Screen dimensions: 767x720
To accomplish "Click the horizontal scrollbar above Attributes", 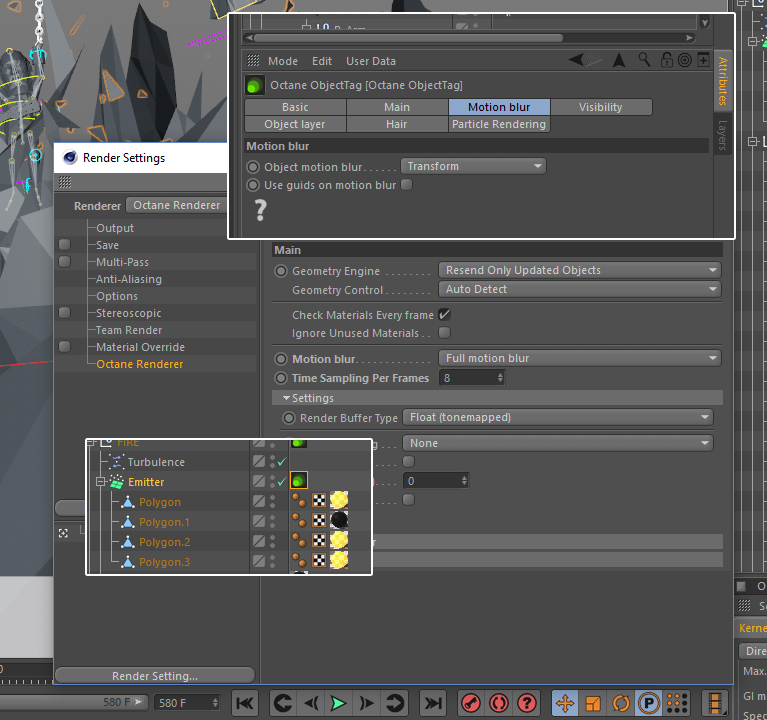I will click(408, 38).
